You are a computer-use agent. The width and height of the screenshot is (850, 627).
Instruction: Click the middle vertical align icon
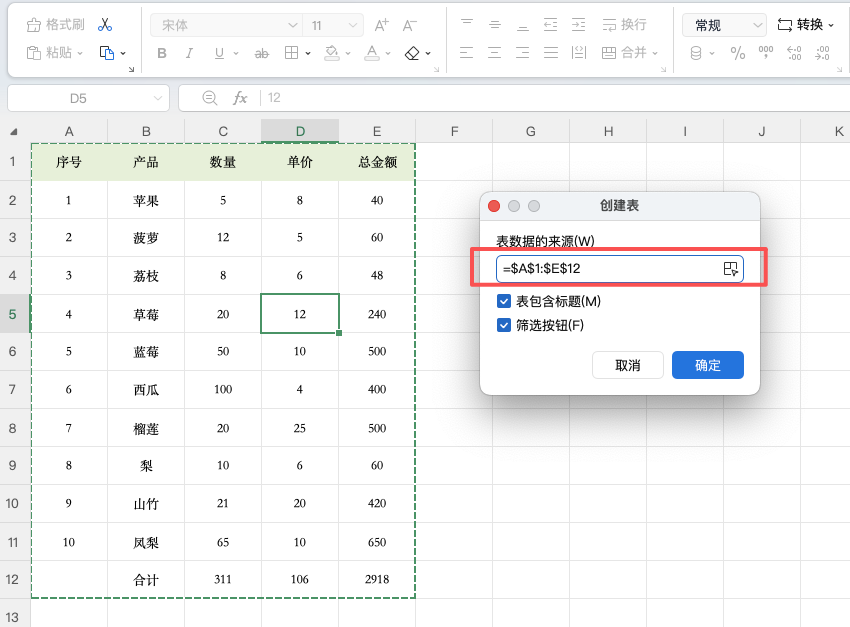pyautogui.click(x=494, y=25)
